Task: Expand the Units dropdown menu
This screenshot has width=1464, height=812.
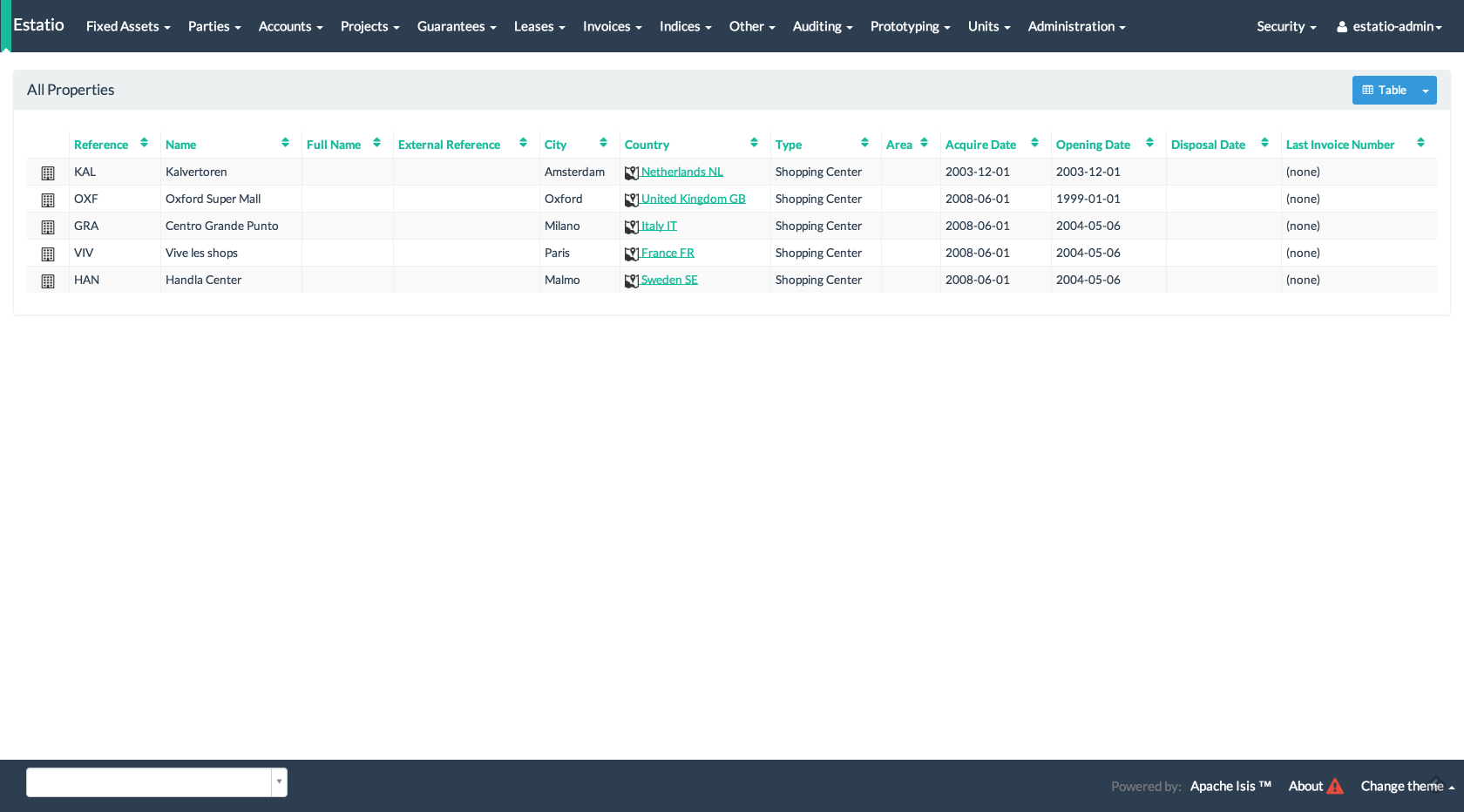Action: click(x=989, y=26)
